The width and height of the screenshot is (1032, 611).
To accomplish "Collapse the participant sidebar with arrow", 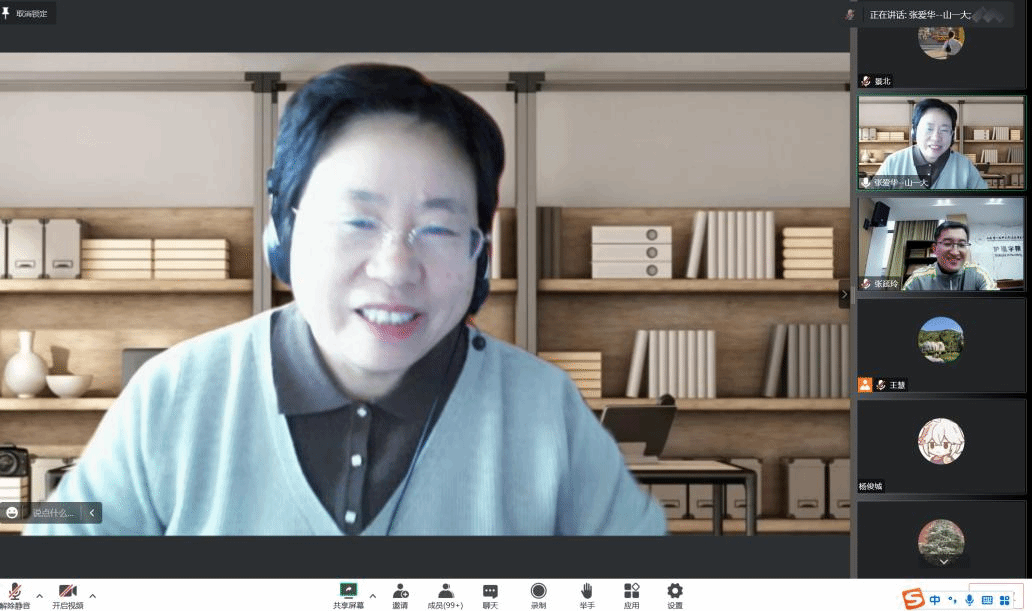I will point(844,294).
